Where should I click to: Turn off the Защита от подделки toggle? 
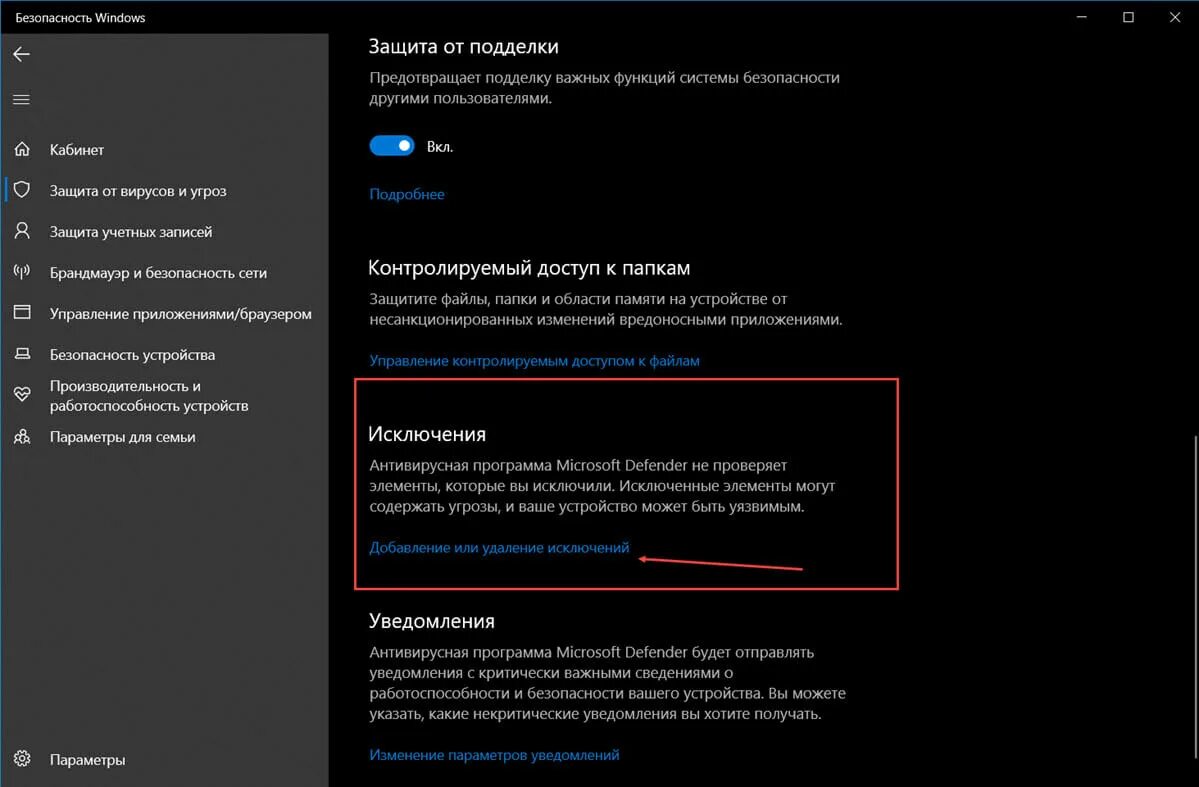click(x=392, y=146)
